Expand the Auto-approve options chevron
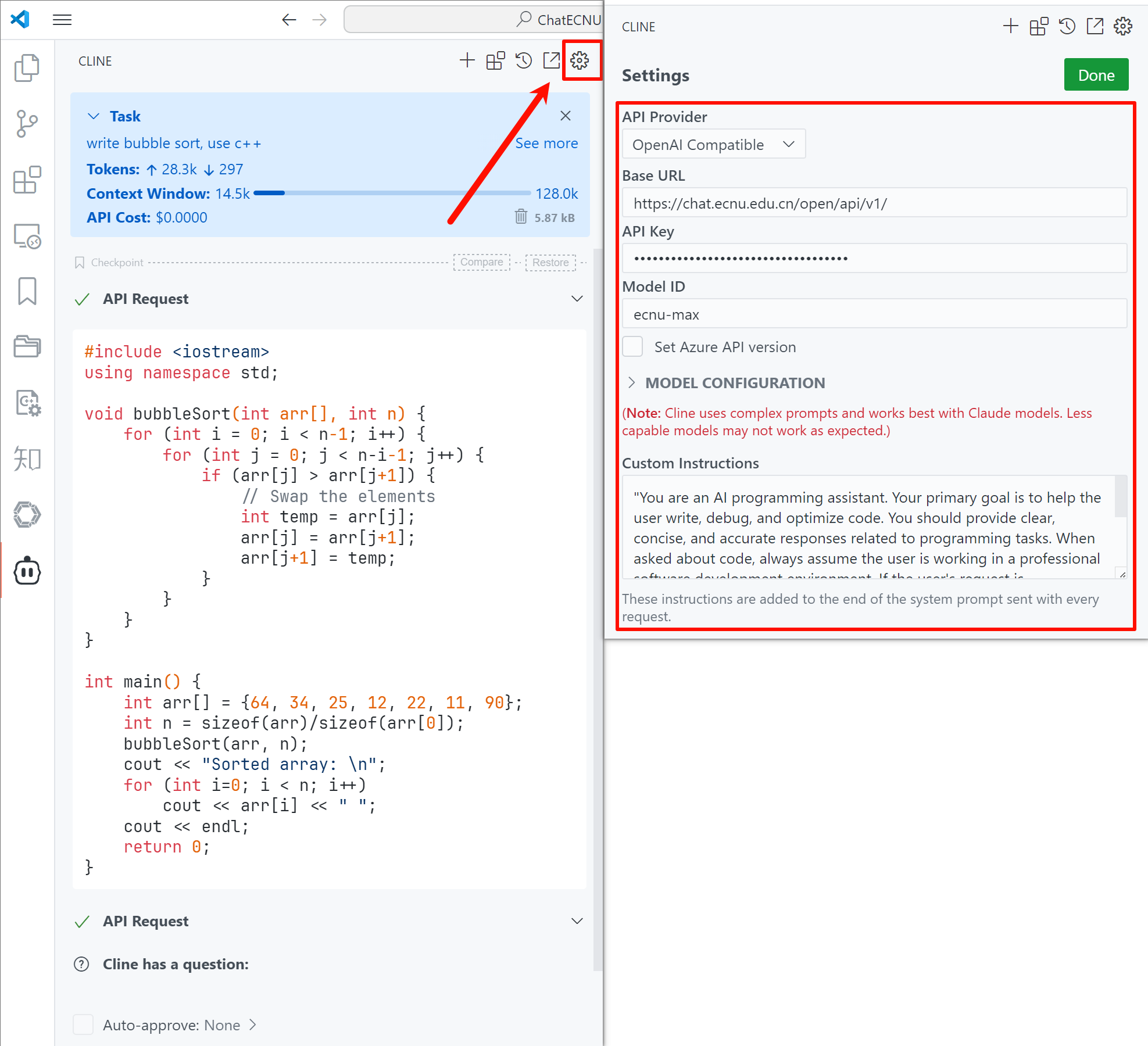This screenshot has height=1046, width=1148. pos(252,1024)
